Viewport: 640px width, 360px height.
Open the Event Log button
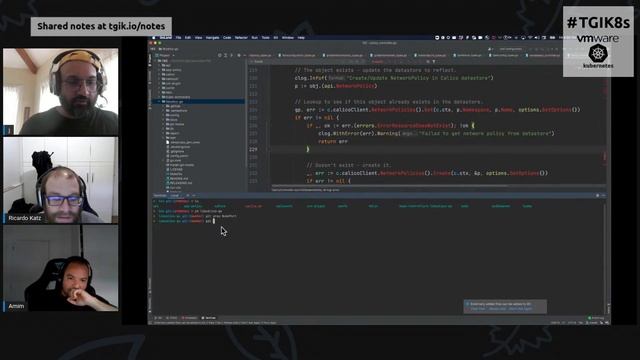click(x=596, y=318)
